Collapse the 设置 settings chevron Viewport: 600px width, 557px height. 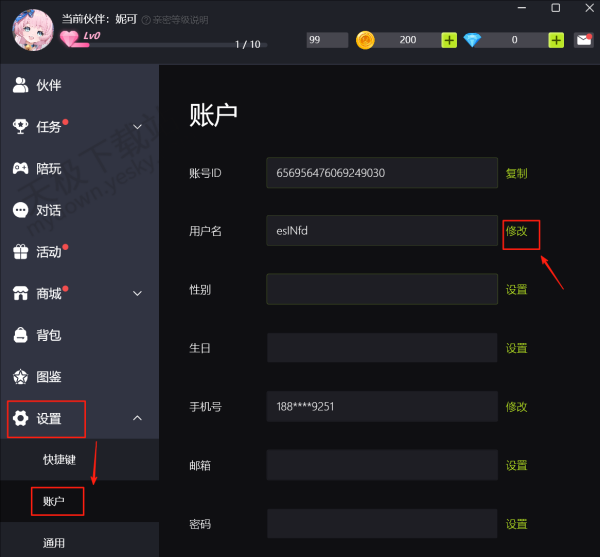[x=137, y=418]
